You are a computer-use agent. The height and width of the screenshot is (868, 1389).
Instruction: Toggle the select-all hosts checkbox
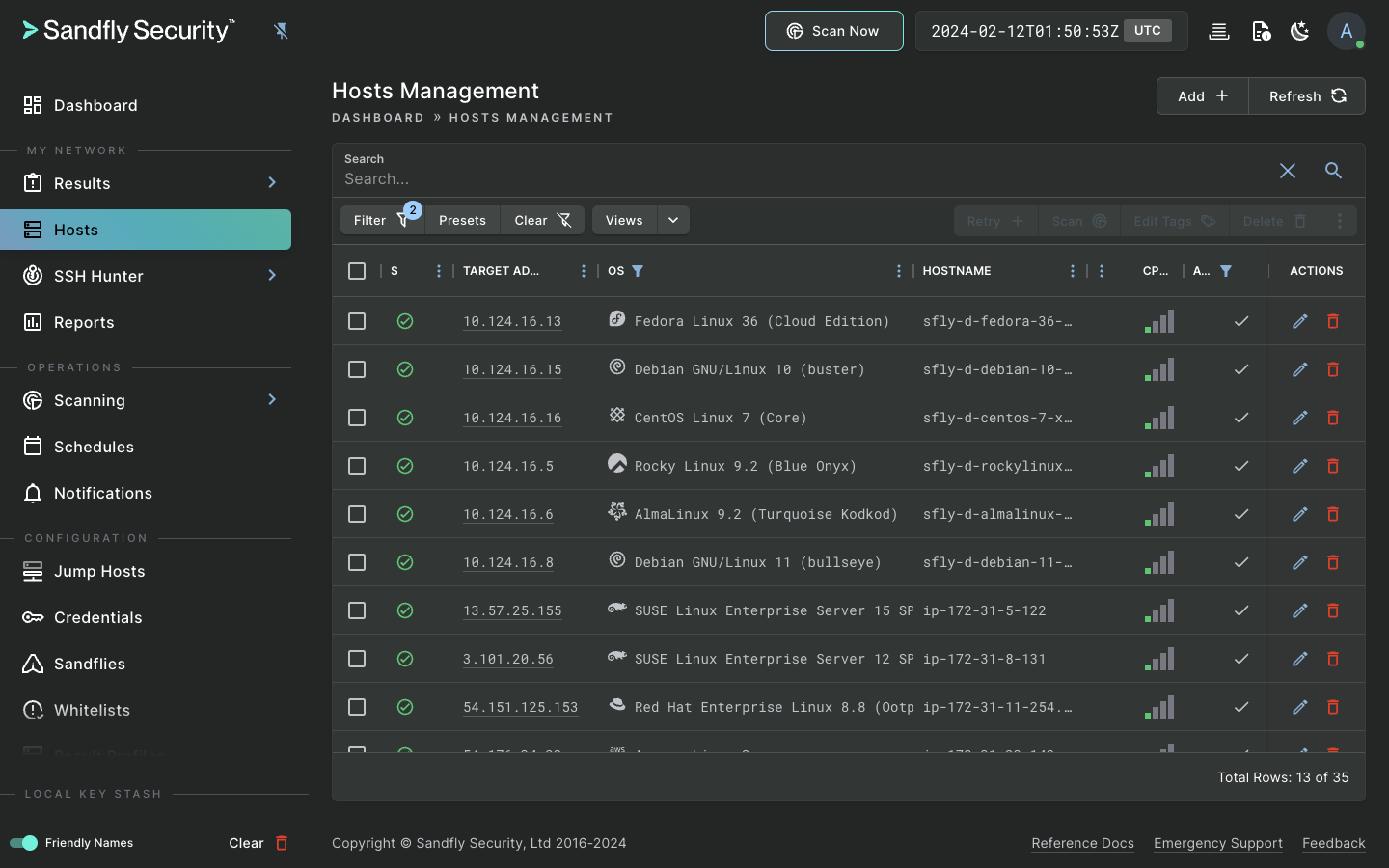click(357, 271)
